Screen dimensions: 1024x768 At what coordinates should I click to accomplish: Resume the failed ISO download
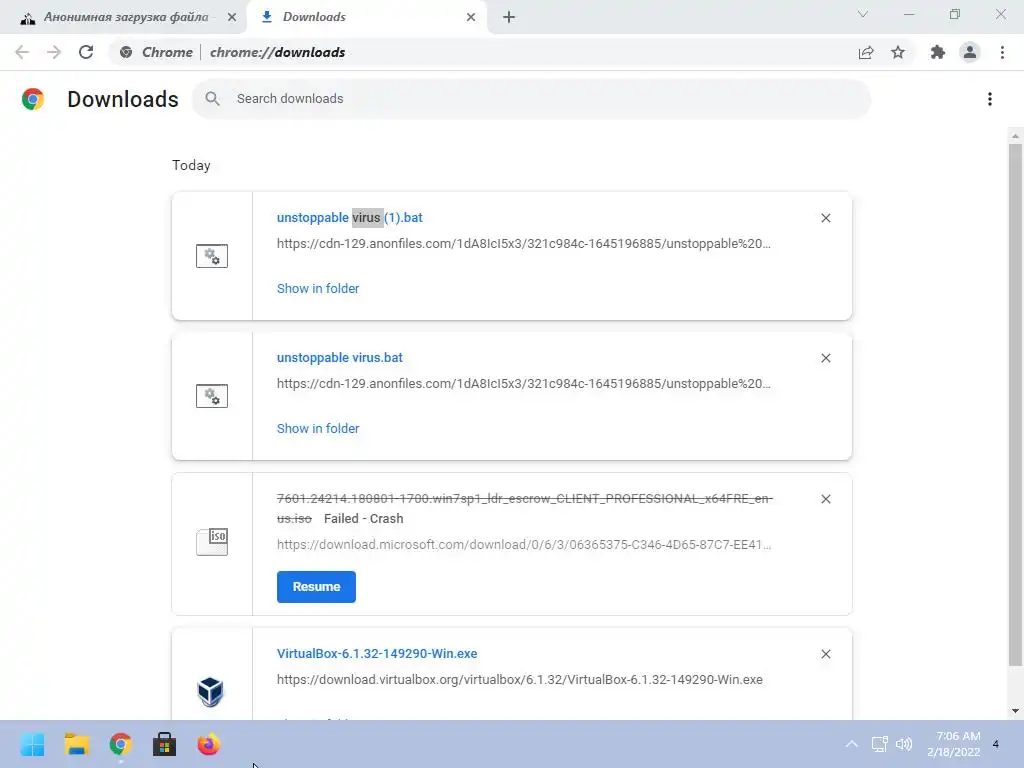pos(316,586)
